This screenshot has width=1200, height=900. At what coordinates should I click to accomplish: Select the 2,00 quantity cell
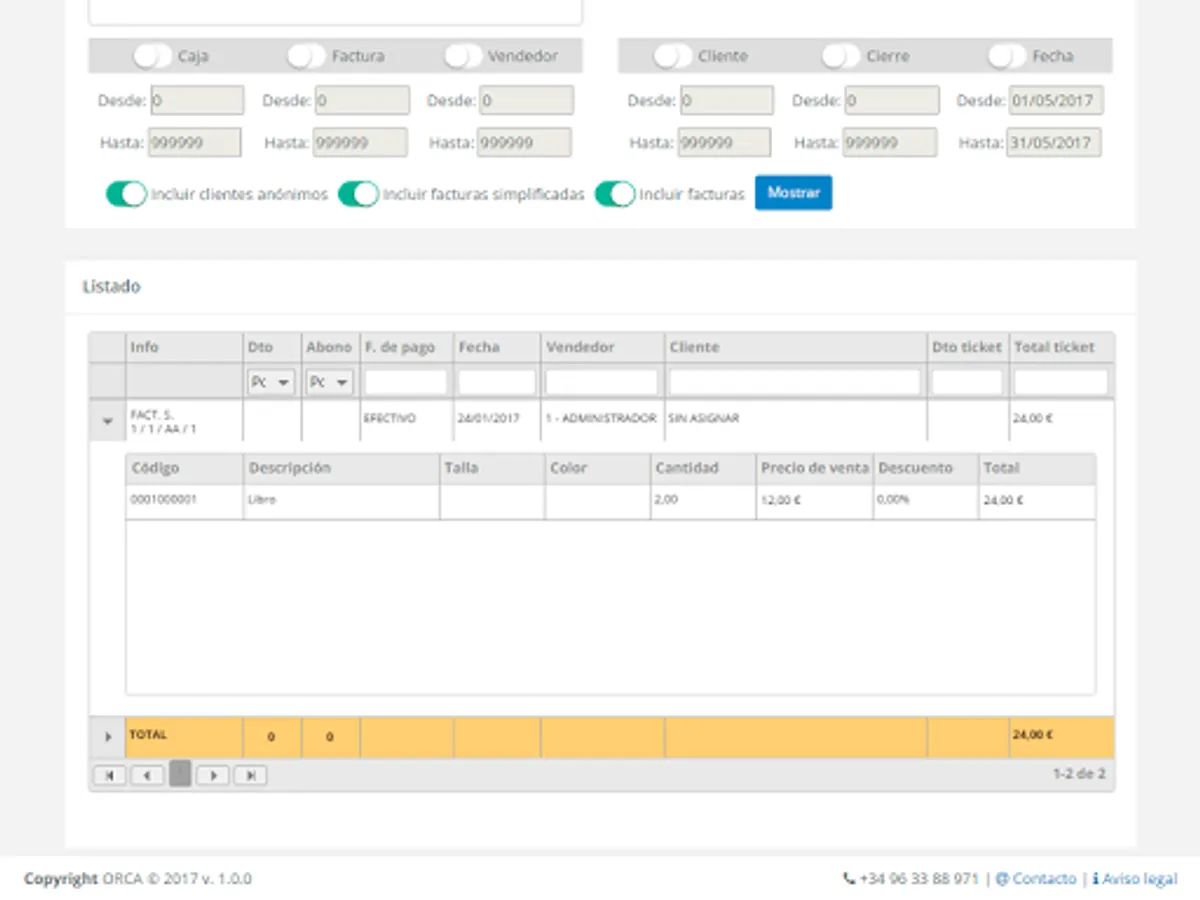tap(703, 501)
